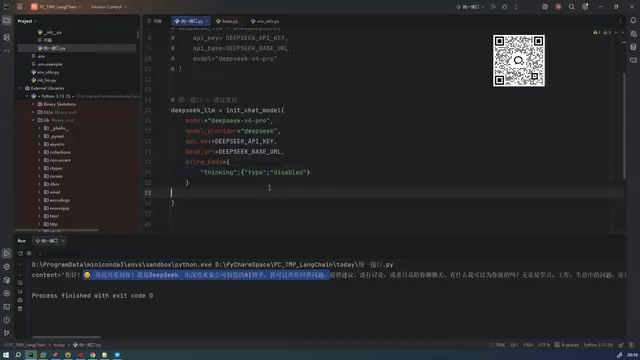Open editor tabs more options menu
Screen dimensions: 640x360
pyautogui.click(x=620, y=21)
